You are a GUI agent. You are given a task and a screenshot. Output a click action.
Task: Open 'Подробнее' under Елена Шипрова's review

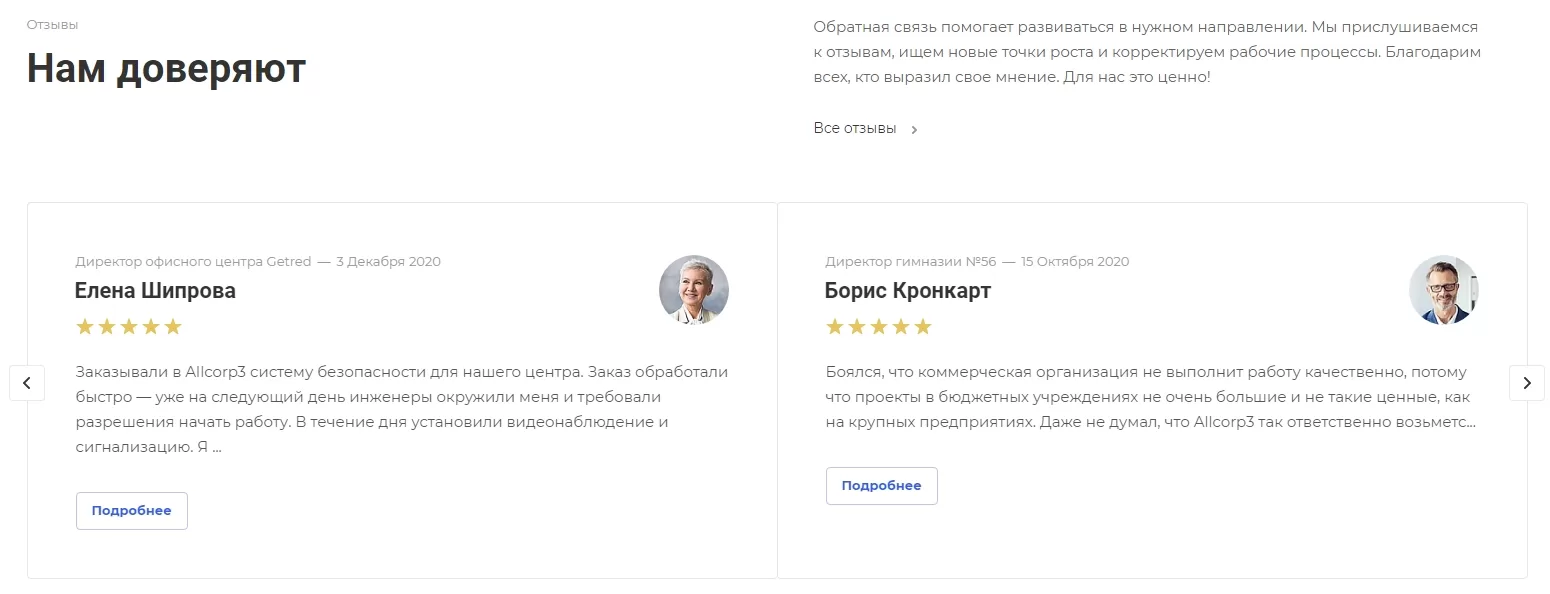click(x=132, y=510)
